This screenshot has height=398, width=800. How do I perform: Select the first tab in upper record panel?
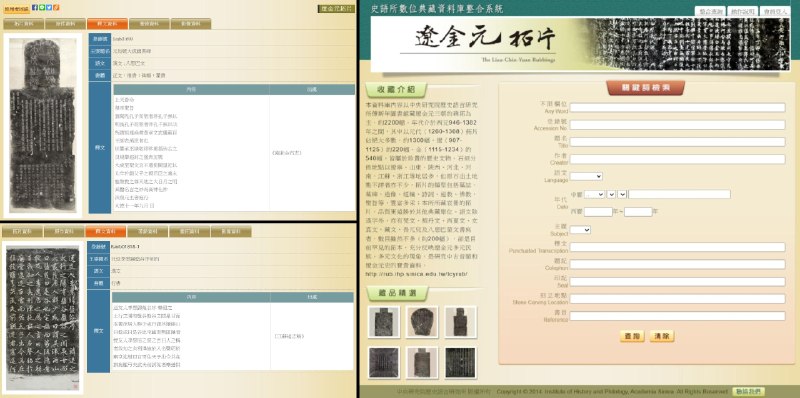click(23, 23)
